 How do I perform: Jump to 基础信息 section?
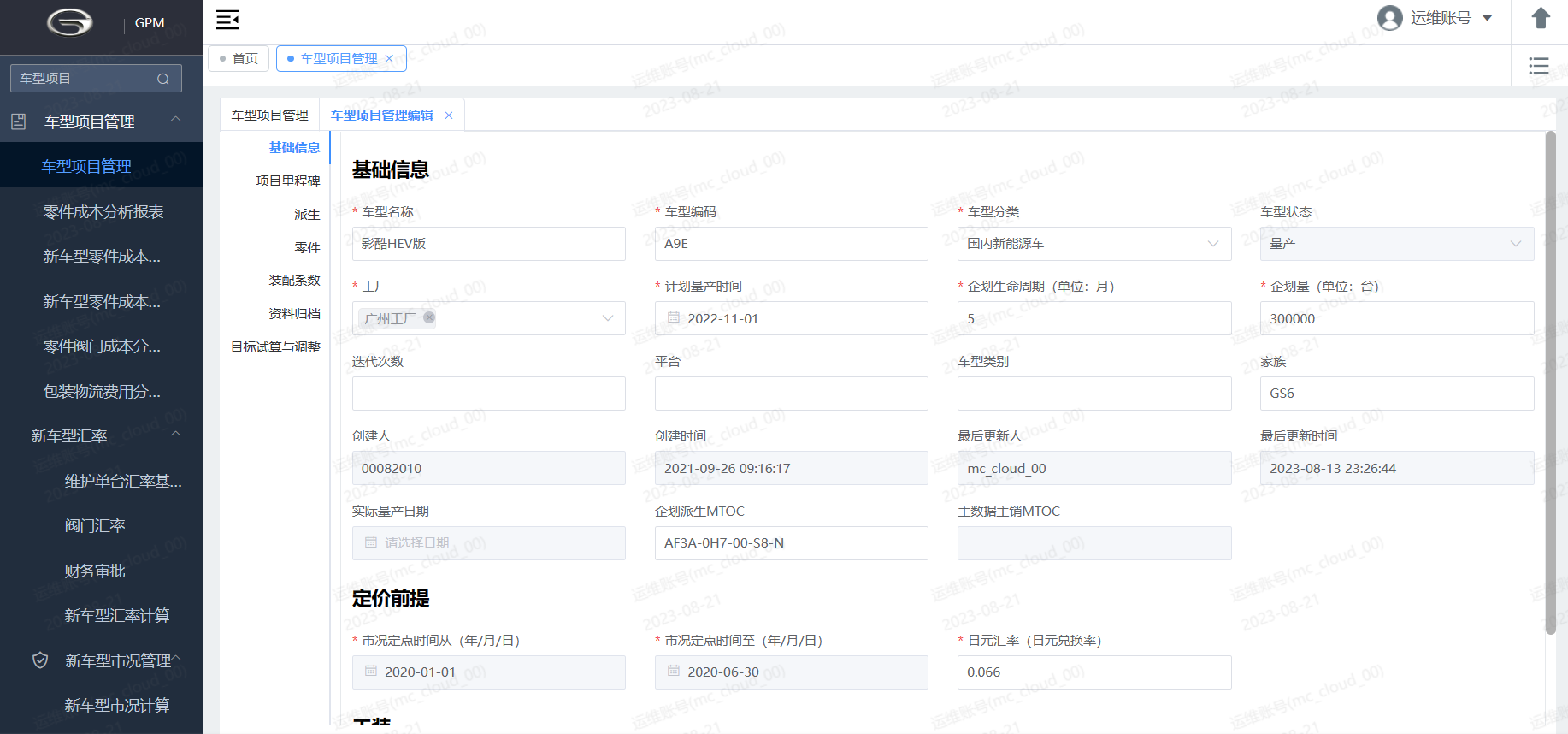[294, 148]
